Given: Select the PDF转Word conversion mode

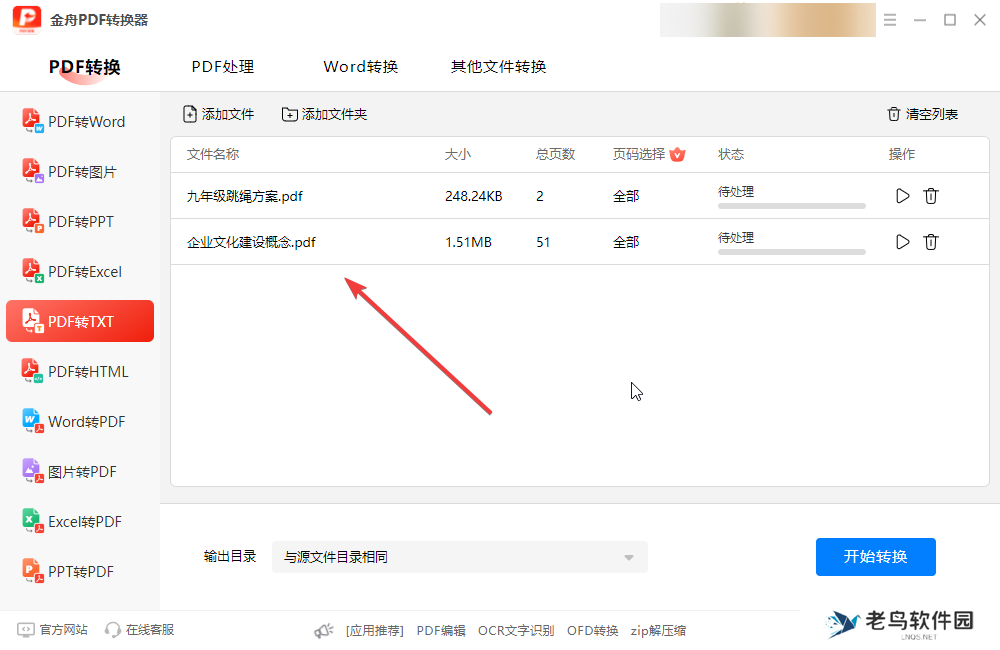Looking at the screenshot, I should (79, 121).
